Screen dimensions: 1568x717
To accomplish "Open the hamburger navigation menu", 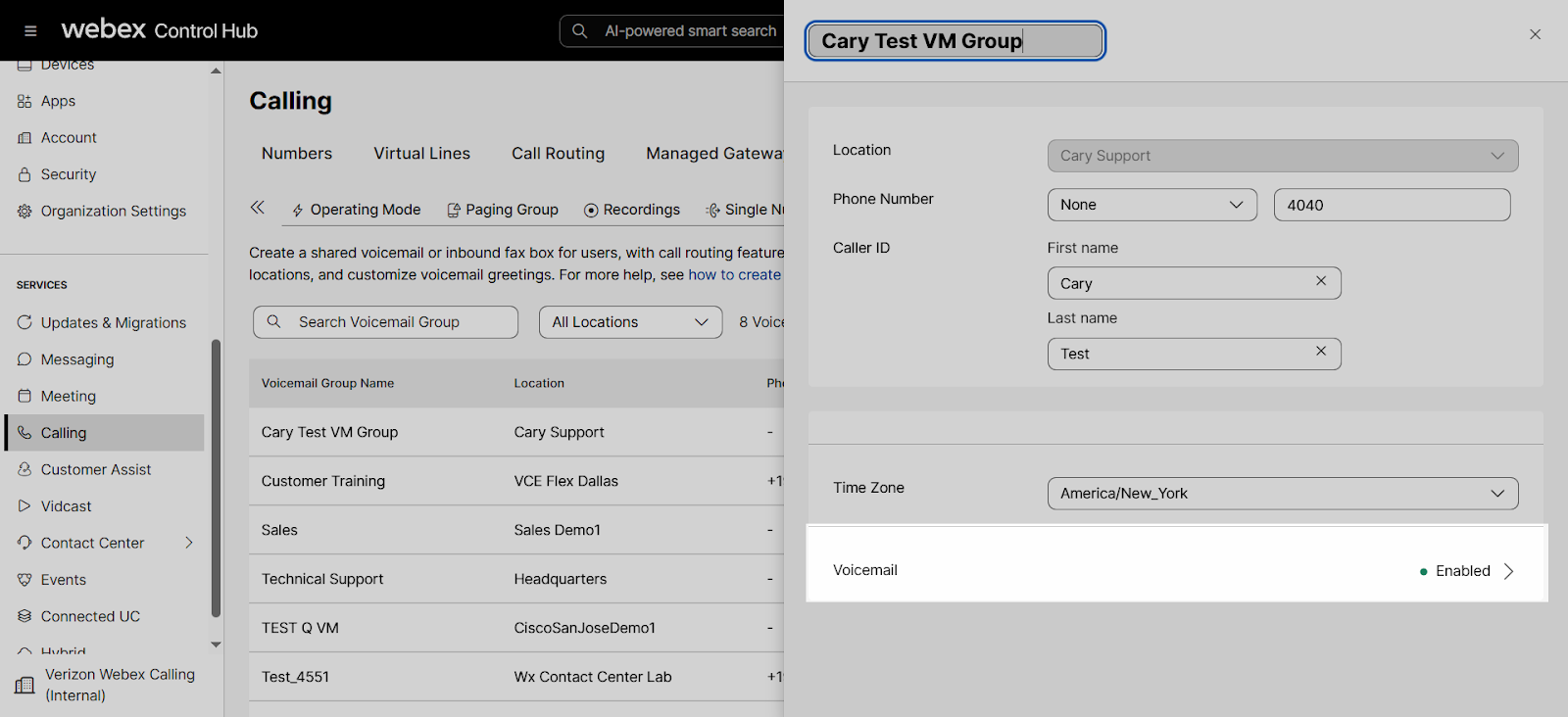I will click(30, 30).
